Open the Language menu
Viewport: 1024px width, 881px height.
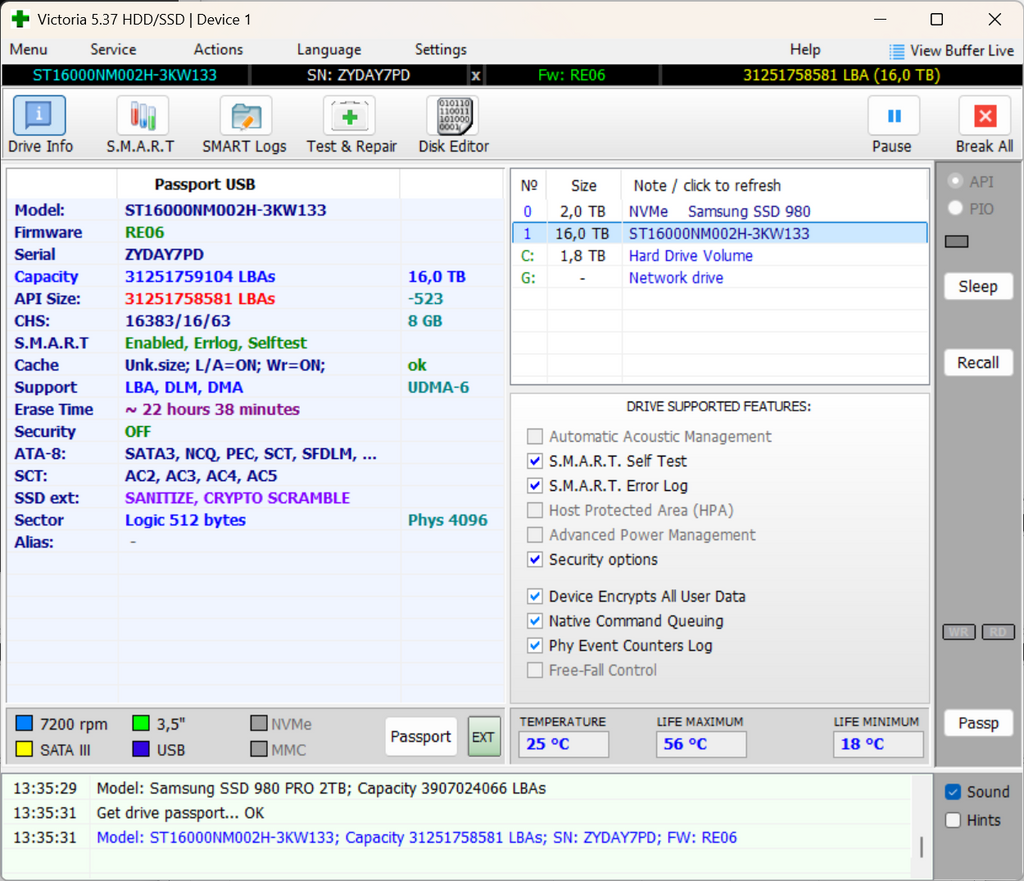click(x=329, y=49)
